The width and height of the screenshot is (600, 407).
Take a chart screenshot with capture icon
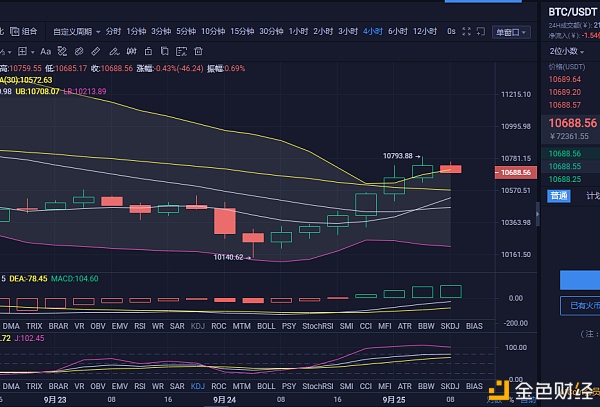coord(181,51)
